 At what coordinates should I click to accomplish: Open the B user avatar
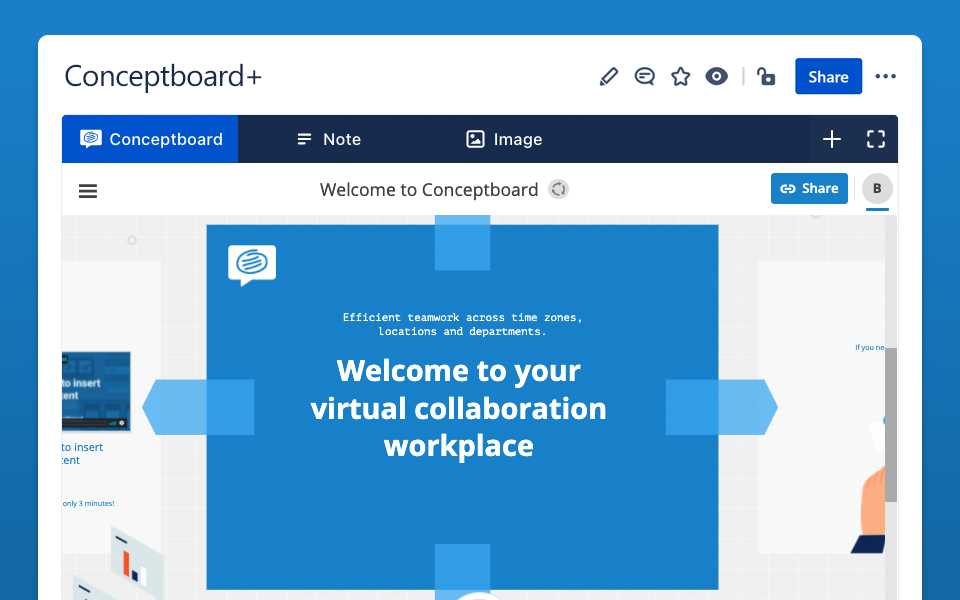coord(877,189)
